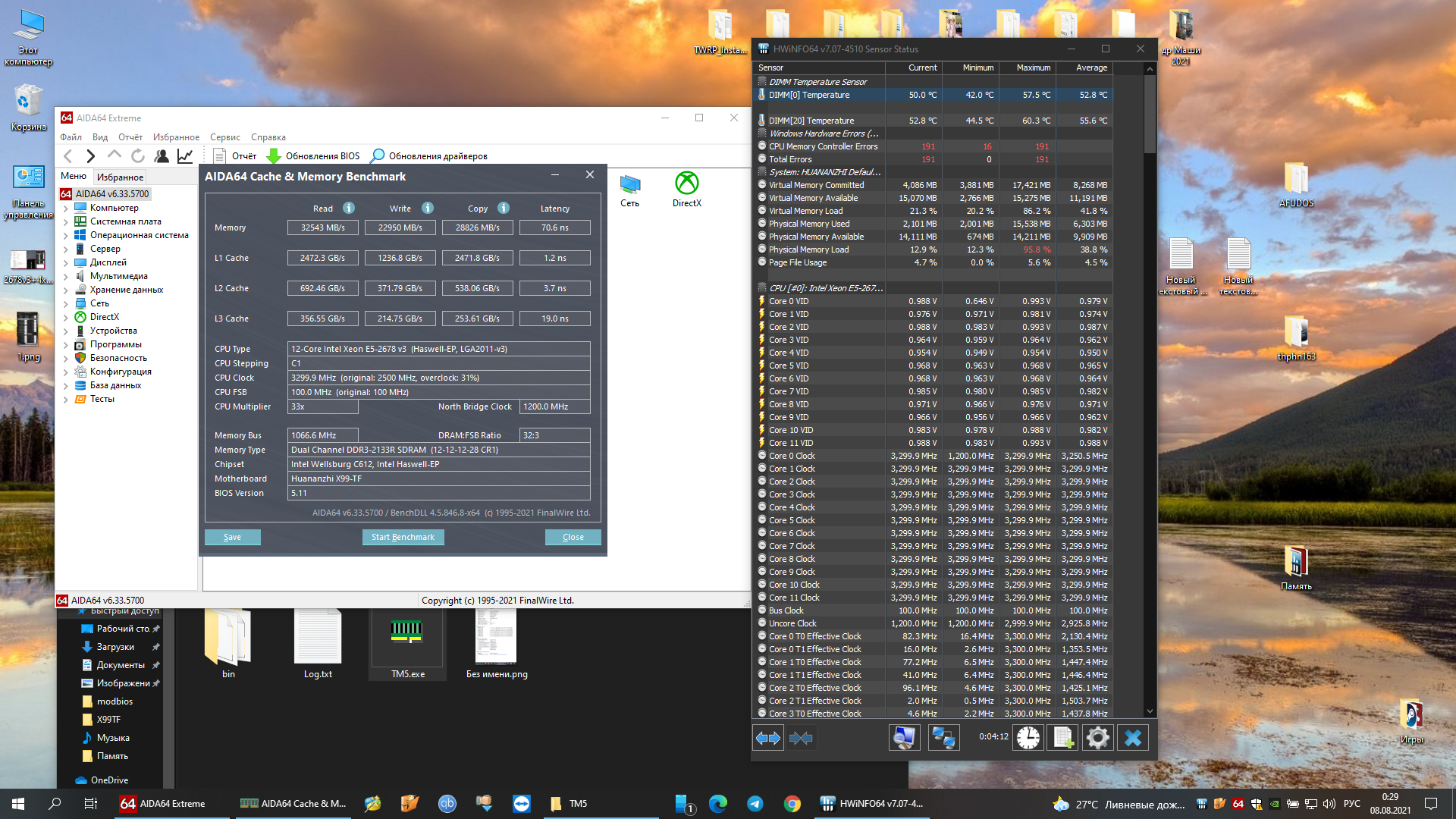The height and width of the screenshot is (819, 1456).
Task: Click HWiNFO expand columns arrows icon
Action: pos(767,737)
